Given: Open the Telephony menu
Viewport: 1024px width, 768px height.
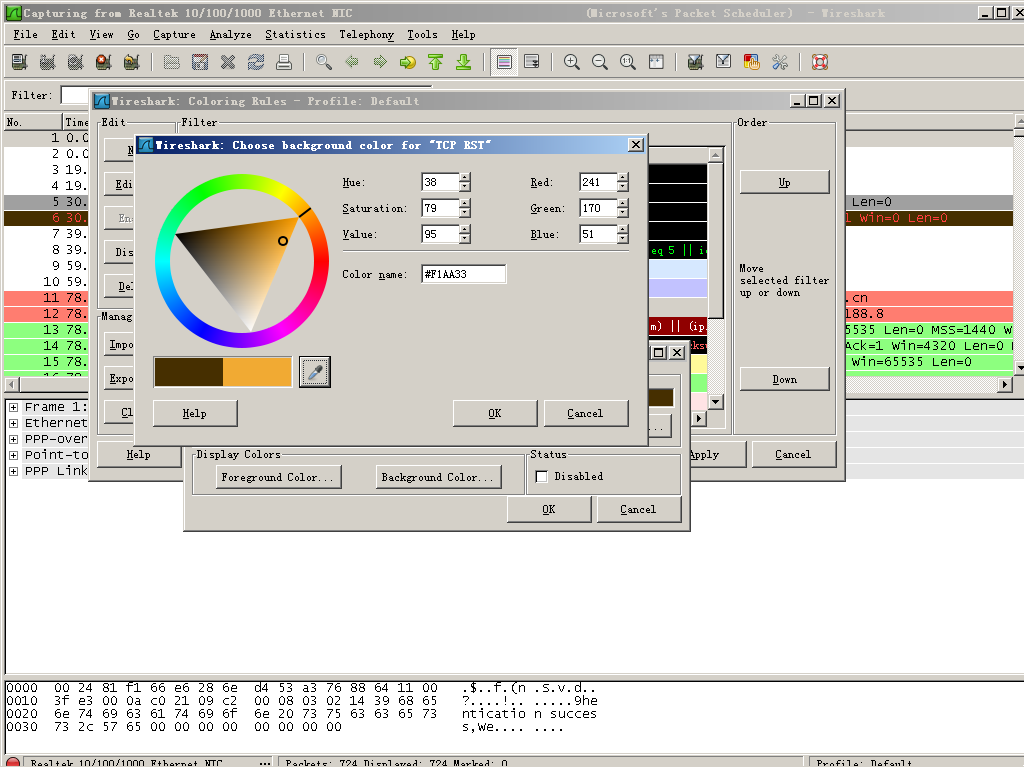Looking at the screenshot, I should 366,35.
